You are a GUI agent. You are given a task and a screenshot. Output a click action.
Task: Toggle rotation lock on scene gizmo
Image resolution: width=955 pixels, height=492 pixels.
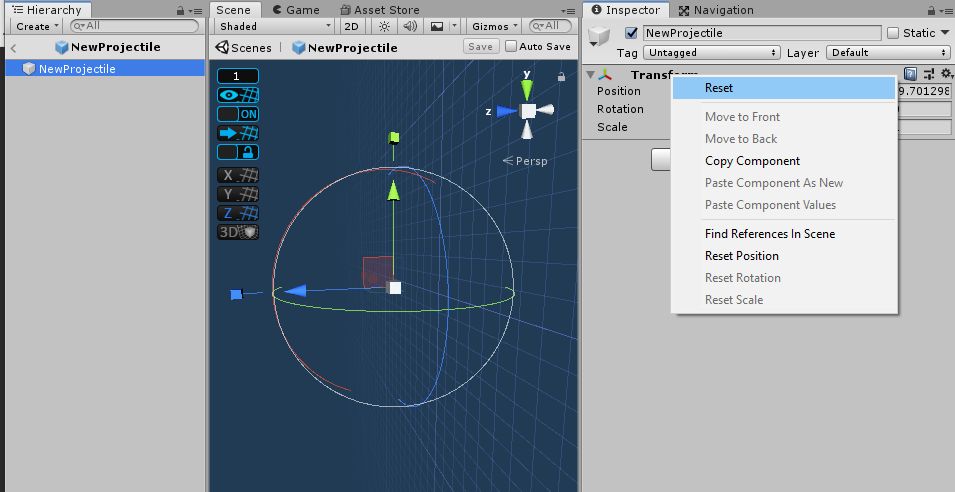[x=561, y=77]
